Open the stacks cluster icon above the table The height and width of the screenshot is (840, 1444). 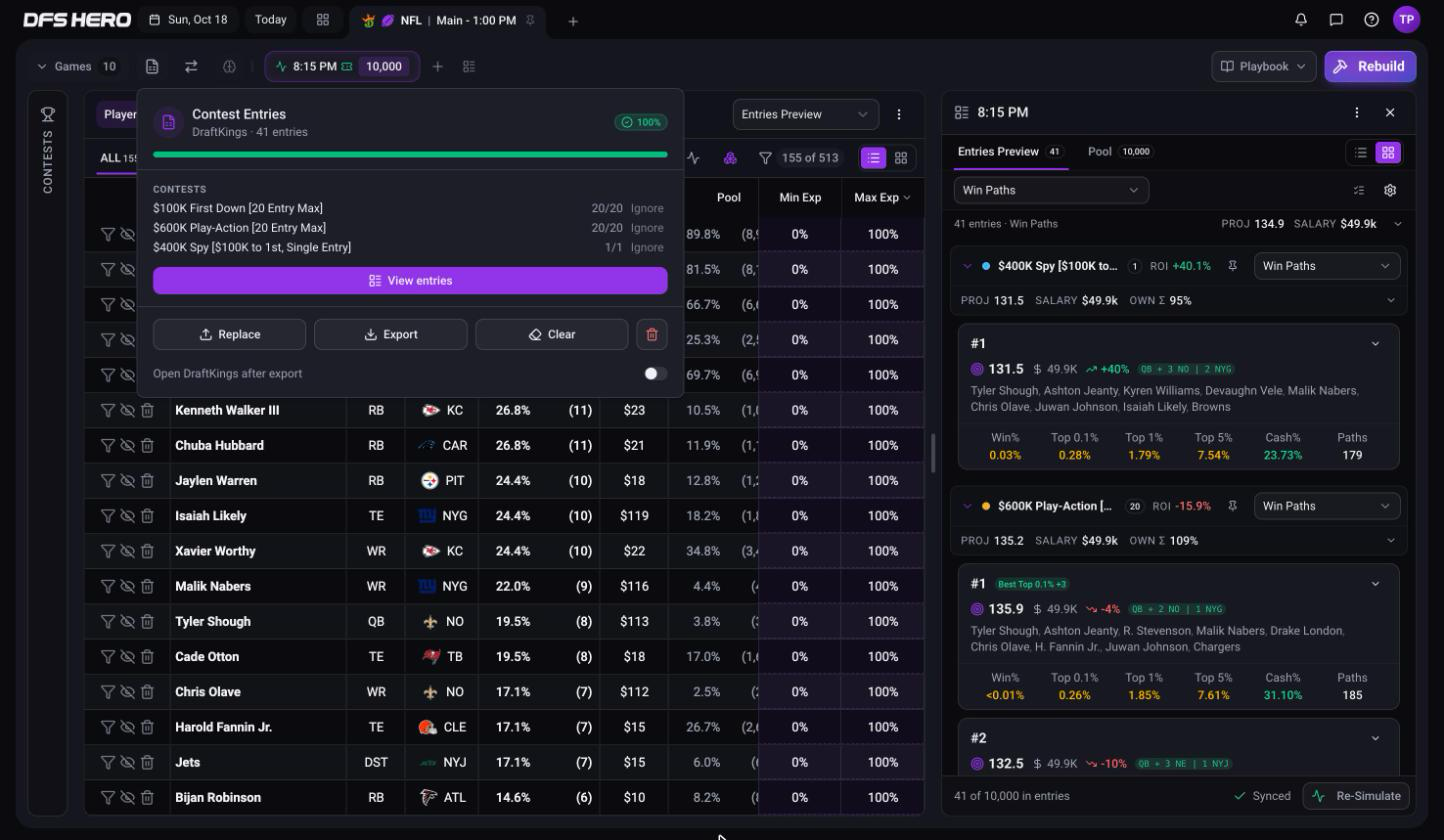click(730, 158)
